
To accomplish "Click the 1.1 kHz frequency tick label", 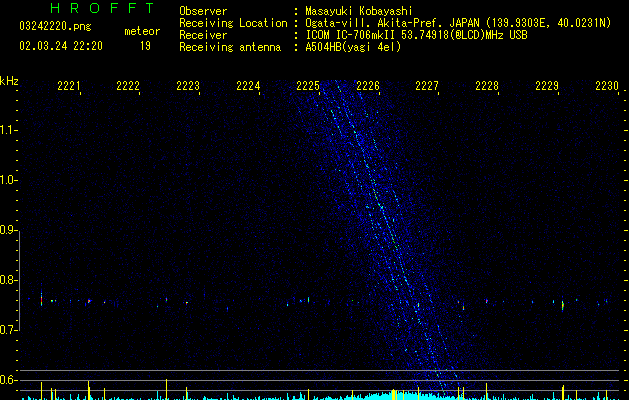I will (8, 130).
